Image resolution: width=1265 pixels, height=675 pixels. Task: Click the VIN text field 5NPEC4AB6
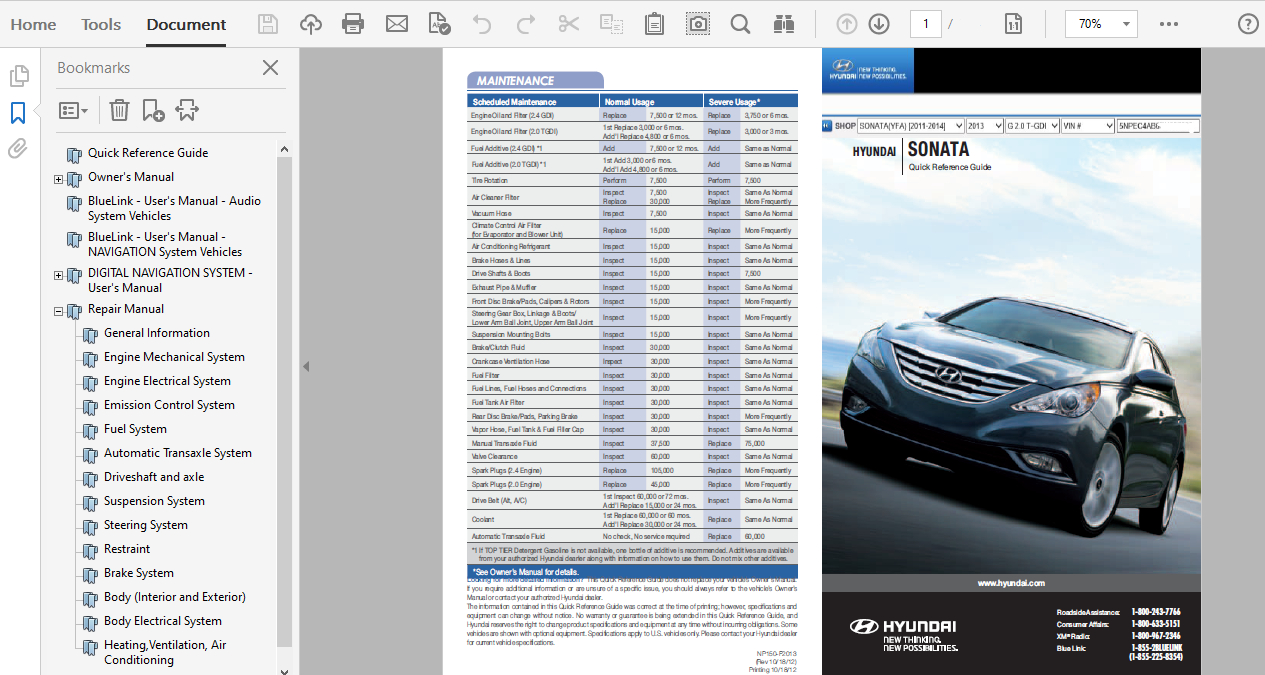pyautogui.click(x=1158, y=126)
